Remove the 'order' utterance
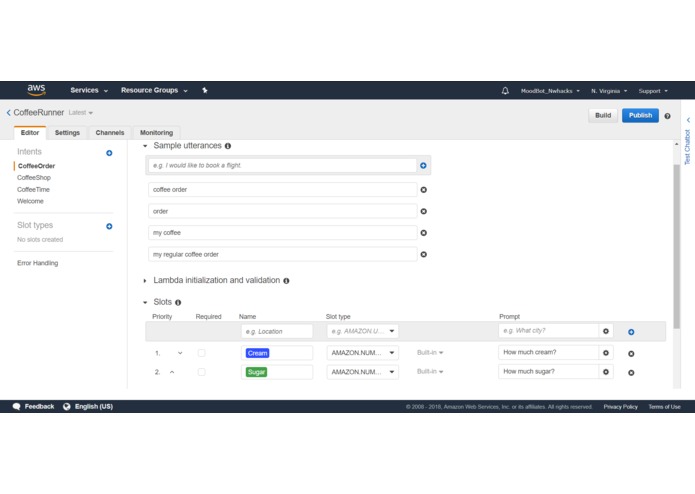Screen dimensions: 695x494 423,211
